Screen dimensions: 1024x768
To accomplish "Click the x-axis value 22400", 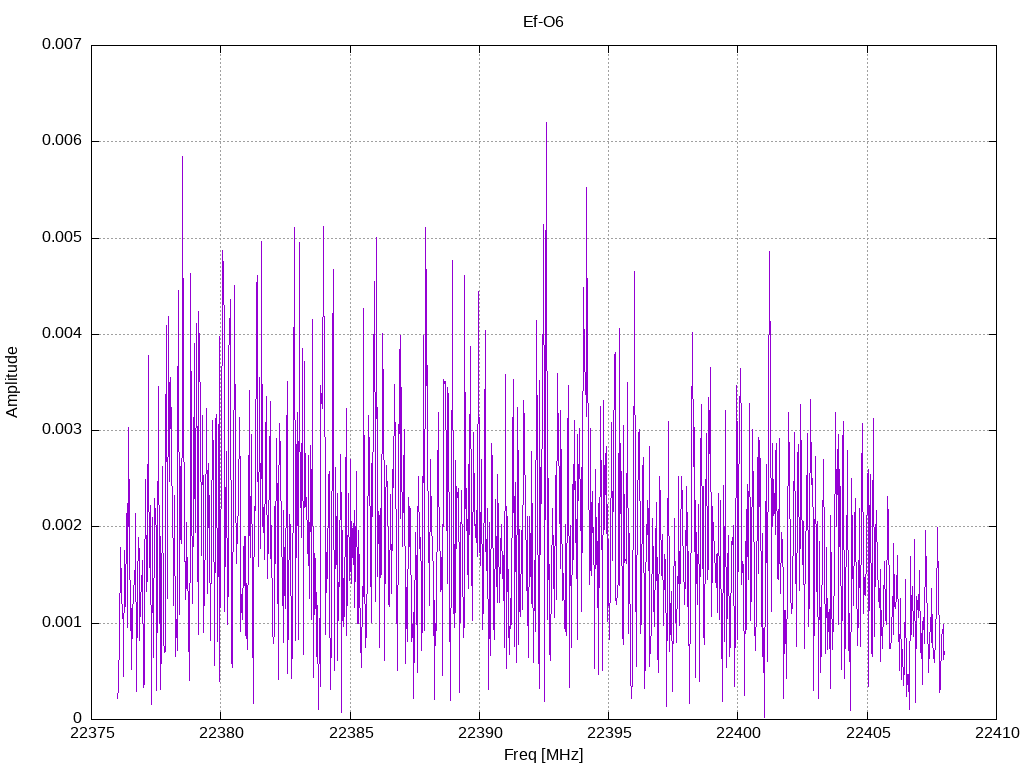I will tap(739, 733).
